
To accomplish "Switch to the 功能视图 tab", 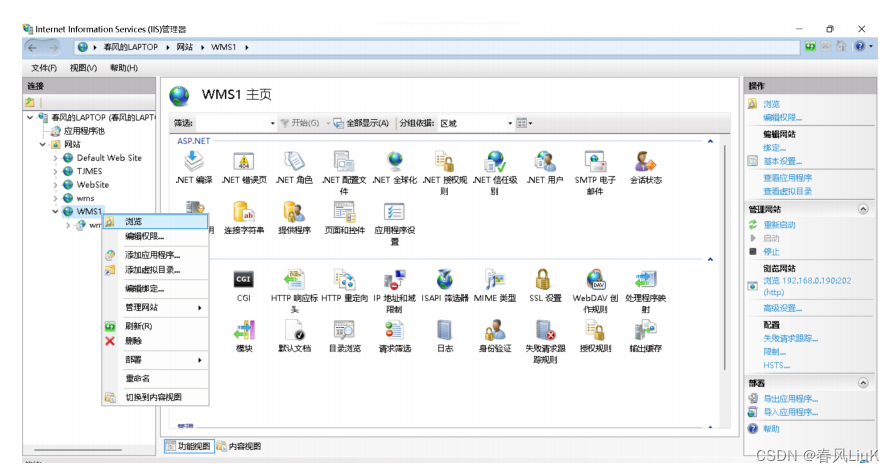I will click(189, 446).
